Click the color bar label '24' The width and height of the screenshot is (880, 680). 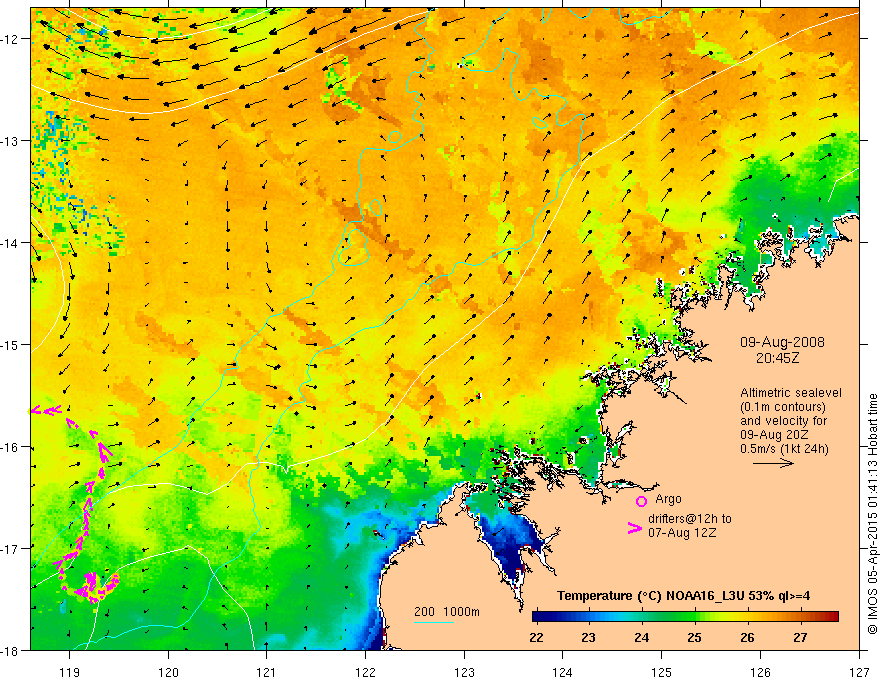641,637
